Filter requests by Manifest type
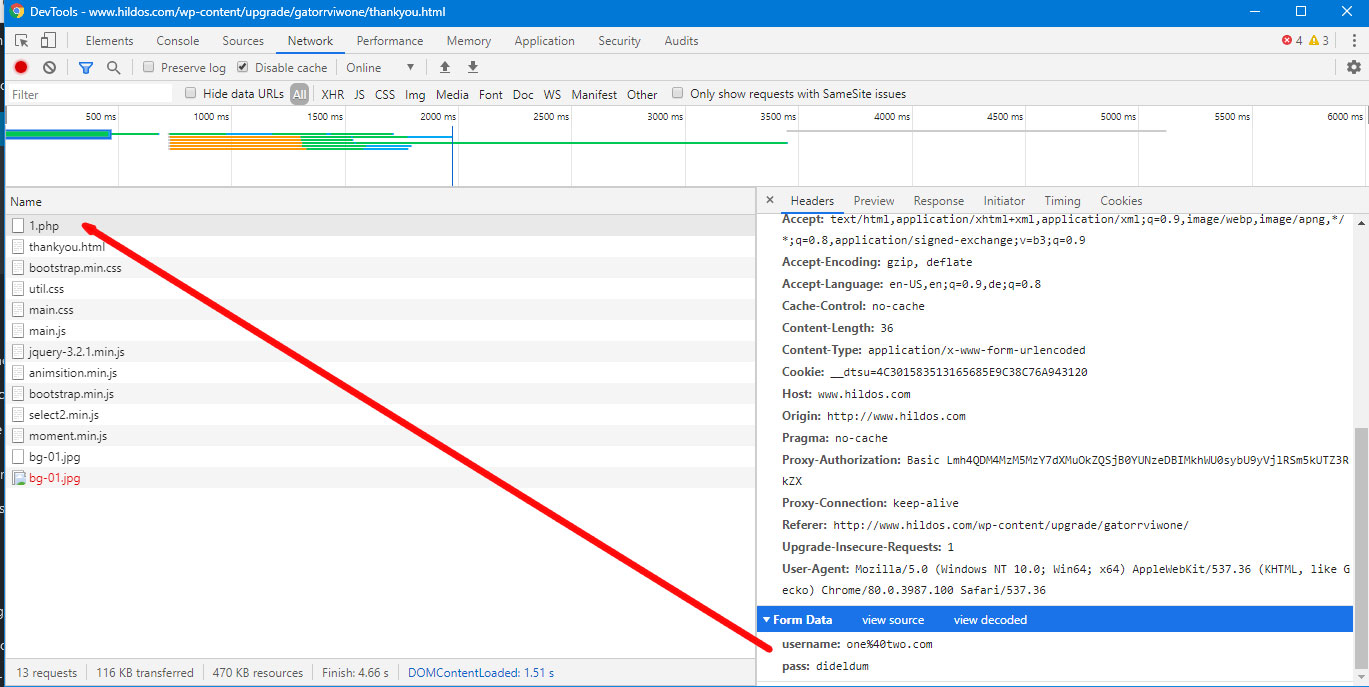Image resolution: width=1369 pixels, height=687 pixels. [594, 94]
